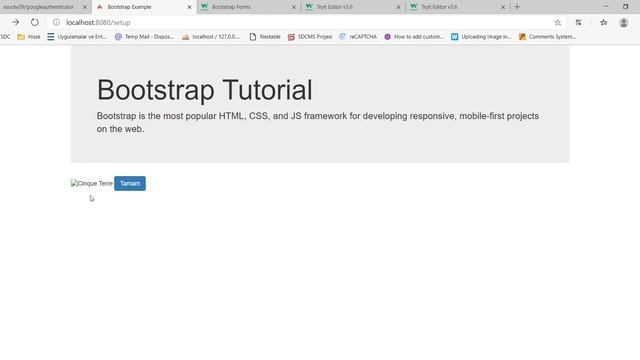Click the blue Tamam button
640x360 pixels.
[130, 183]
